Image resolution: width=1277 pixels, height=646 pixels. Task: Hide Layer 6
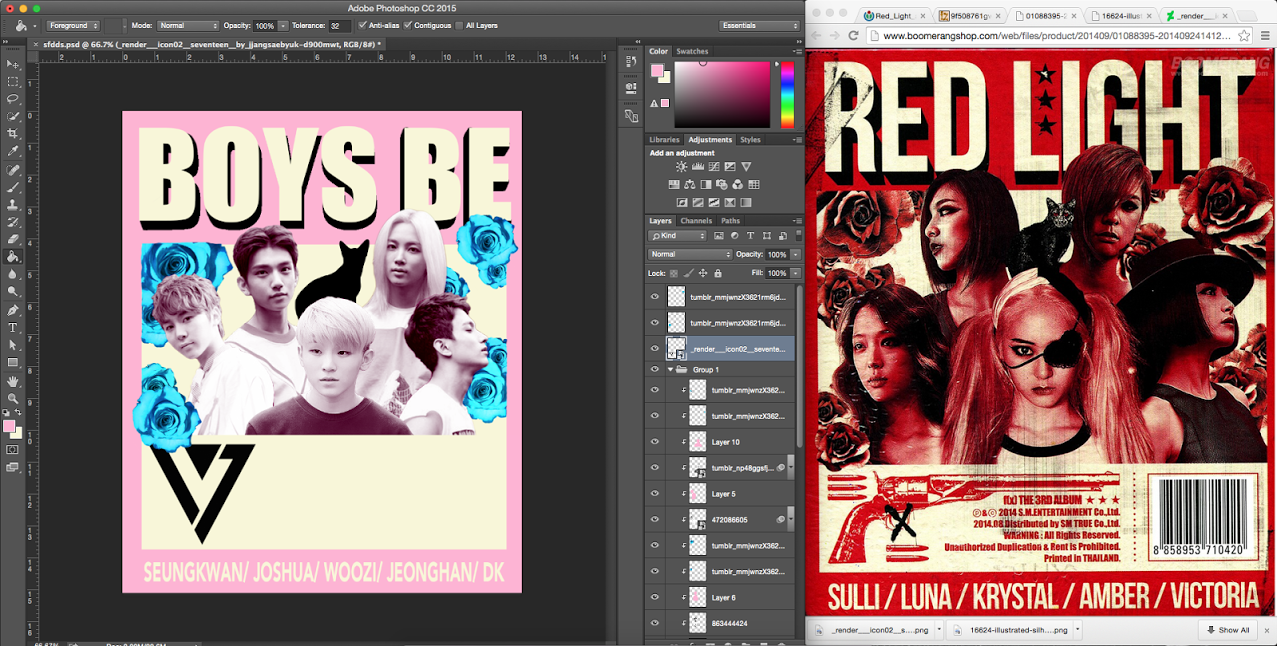click(x=655, y=598)
